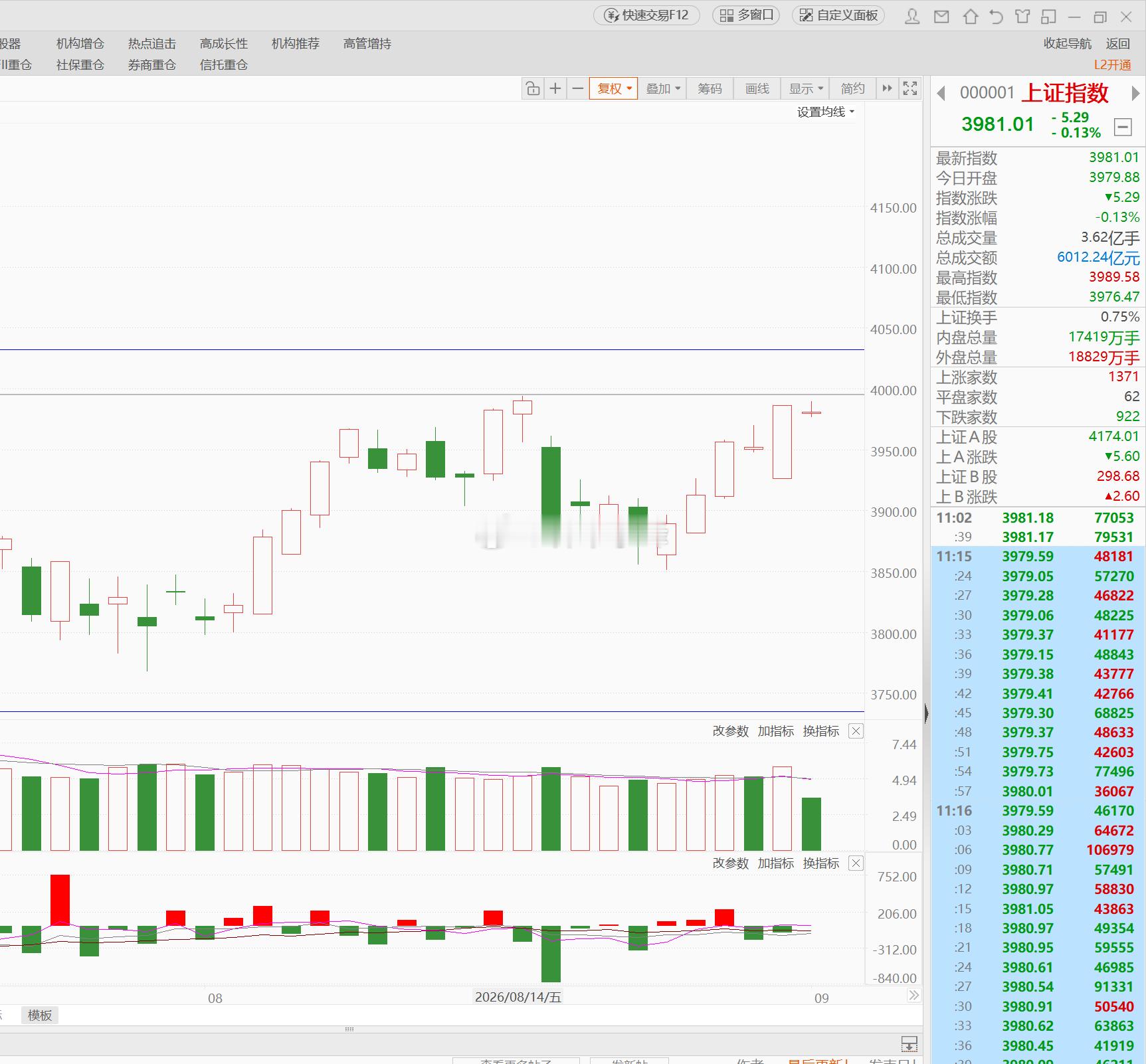Collapse the quote header with the minus box
Image resolution: width=1146 pixels, height=1064 pixels.
click(1123, 127)
